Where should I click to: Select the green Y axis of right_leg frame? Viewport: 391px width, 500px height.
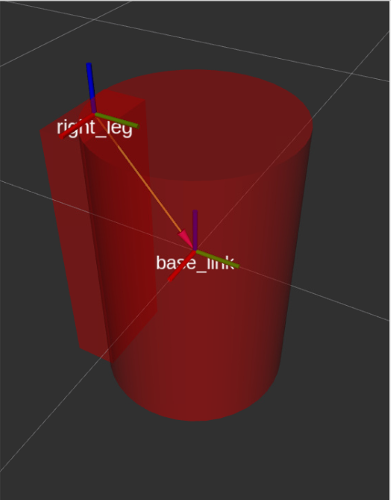[117, 121]
